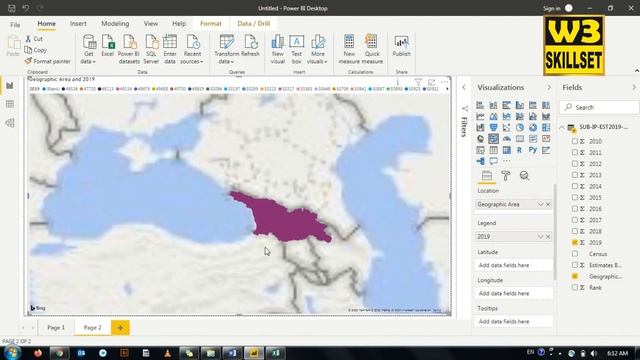Publish the report
This screenshot has height=360, width=640.
click(401, 46)
